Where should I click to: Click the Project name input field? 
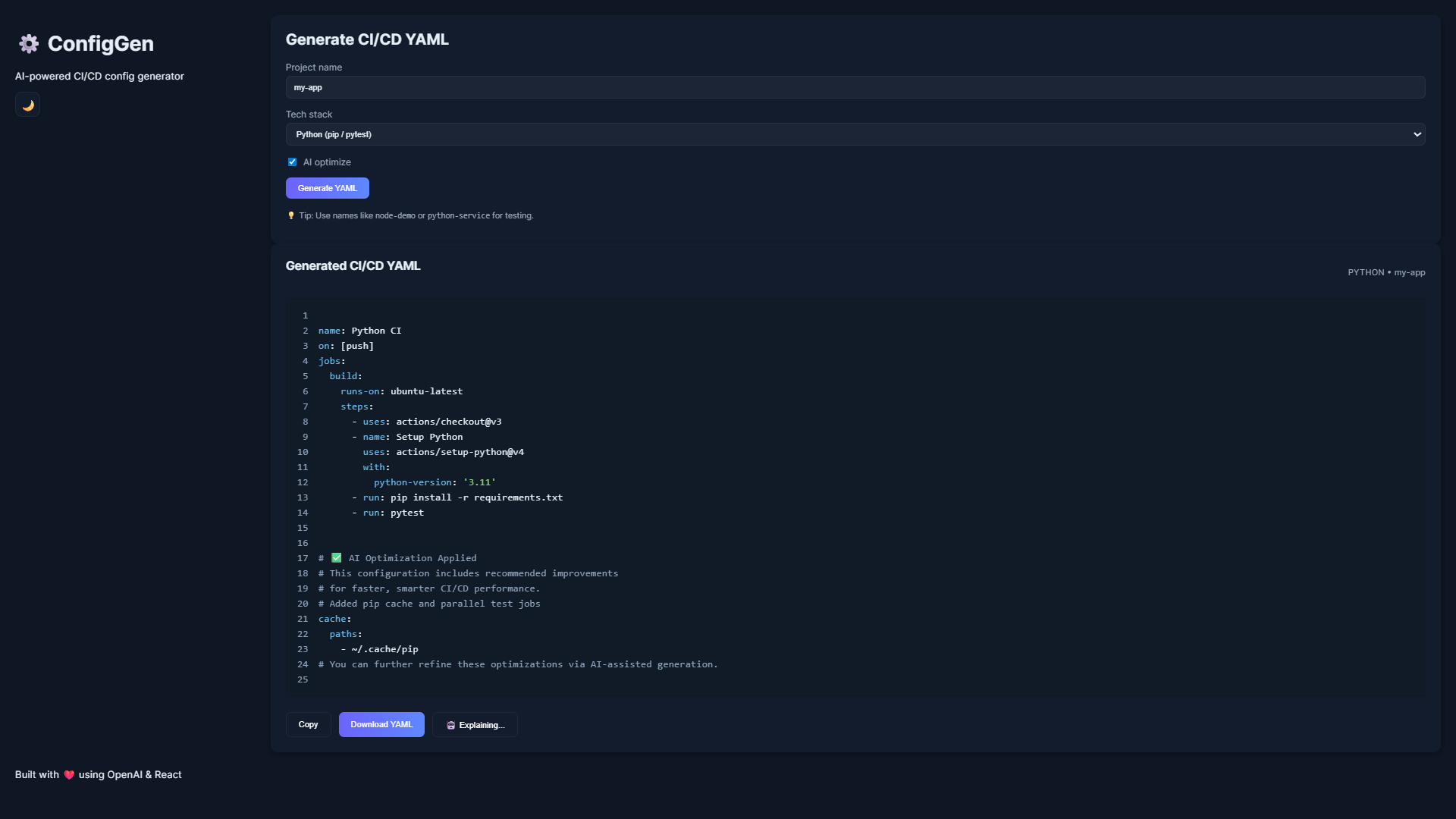pyautogui.click(x=855, y=87)
